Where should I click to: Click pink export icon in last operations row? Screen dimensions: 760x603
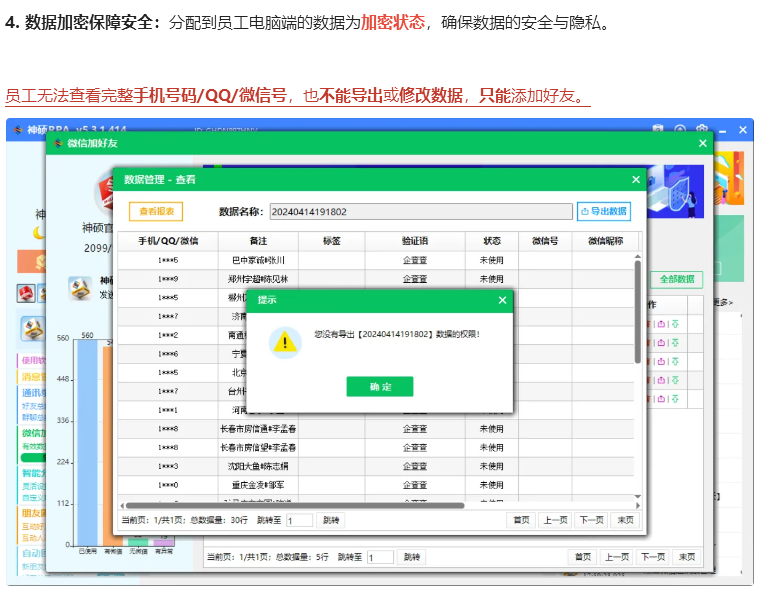[661, 399]
